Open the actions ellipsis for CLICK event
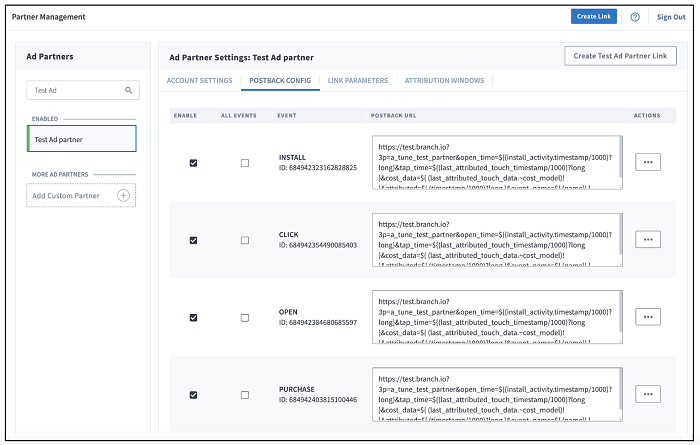This screenshot has width=700, height=445. coord(648,239)
